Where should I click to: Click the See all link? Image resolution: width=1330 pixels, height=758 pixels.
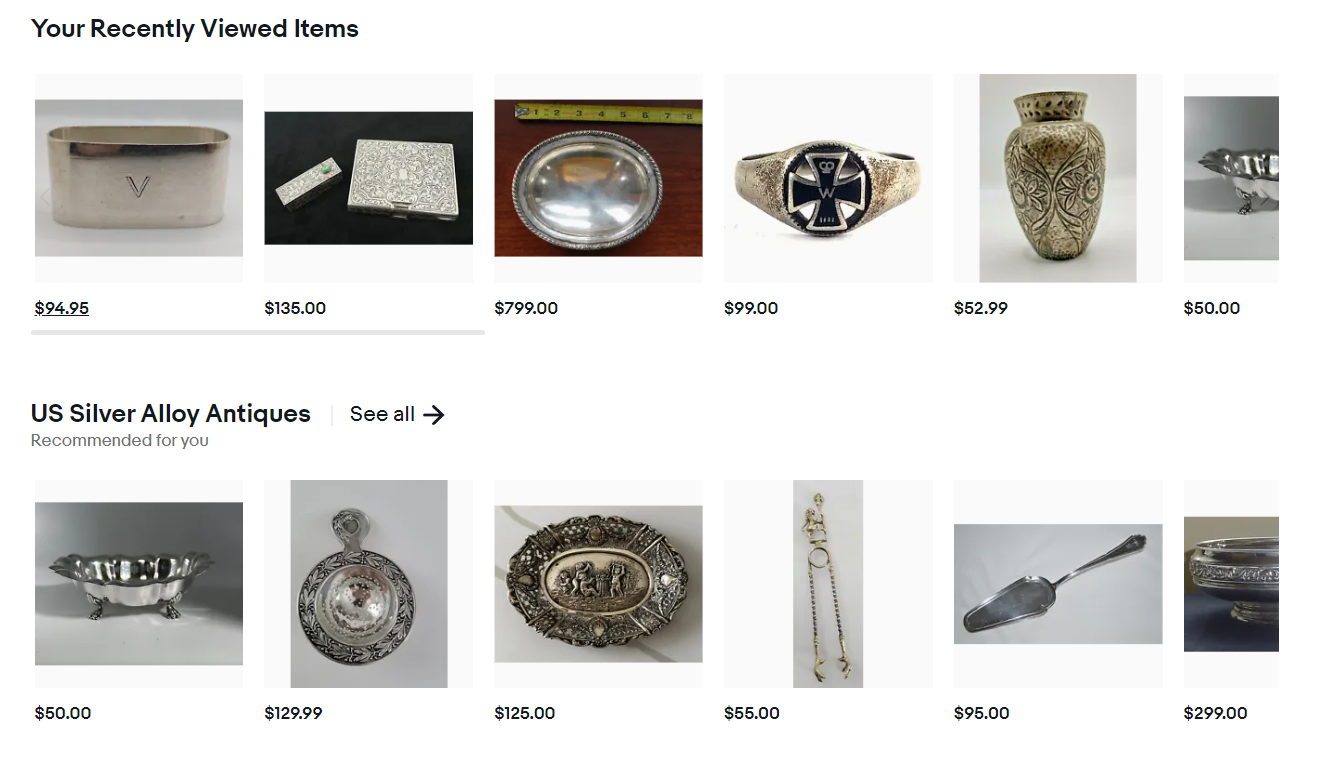pos(381,414)
